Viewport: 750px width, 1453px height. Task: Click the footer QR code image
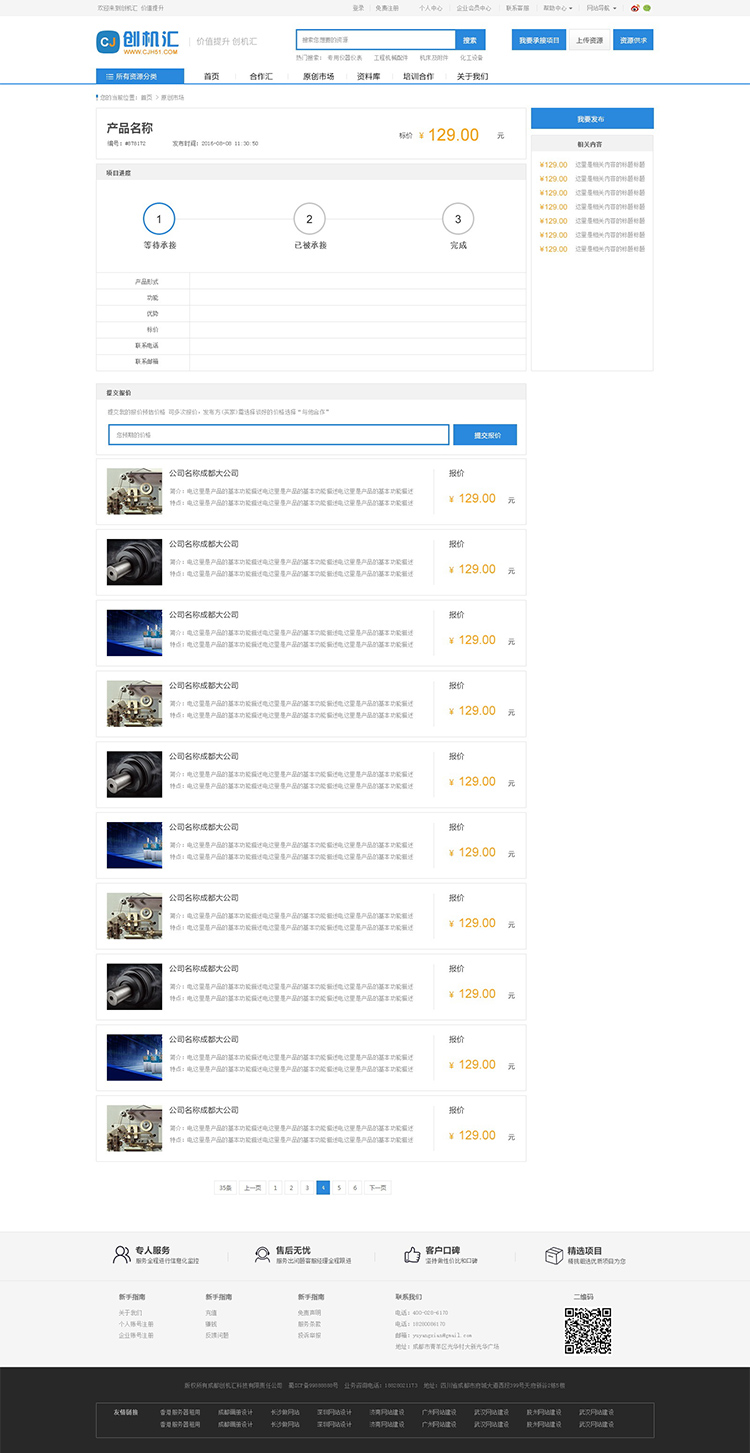pos(587,1330)
